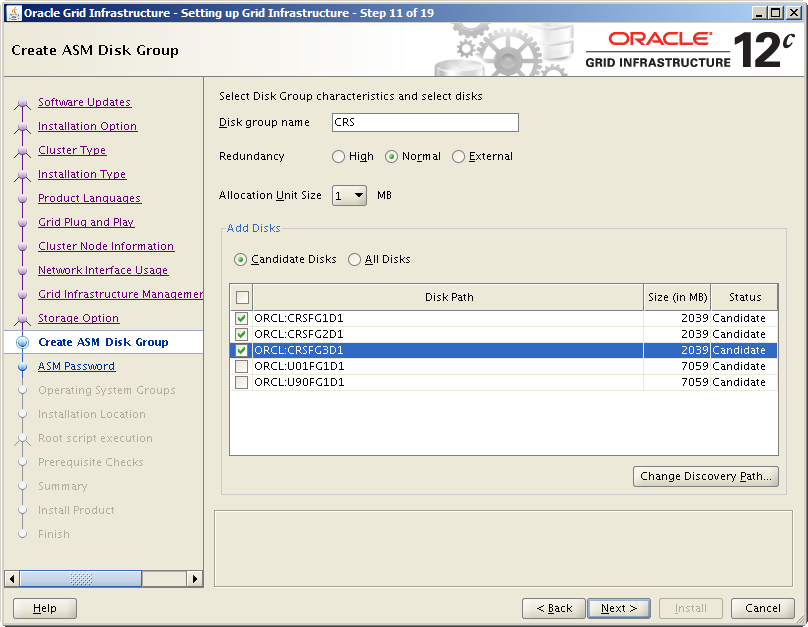The height and width of the screenshot is (627, 808).
Task: Go to Storage Option step
Action: coord(78,319)
